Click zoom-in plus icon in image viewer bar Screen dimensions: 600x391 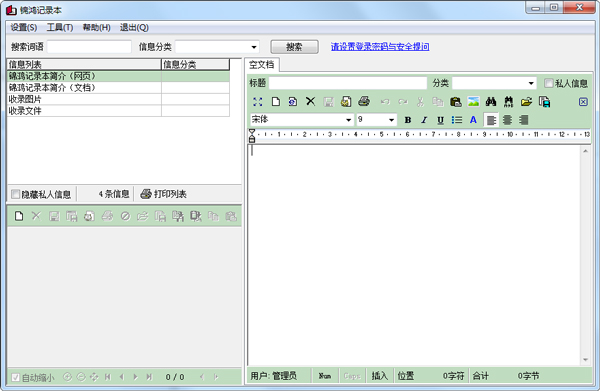pos(67,377)
